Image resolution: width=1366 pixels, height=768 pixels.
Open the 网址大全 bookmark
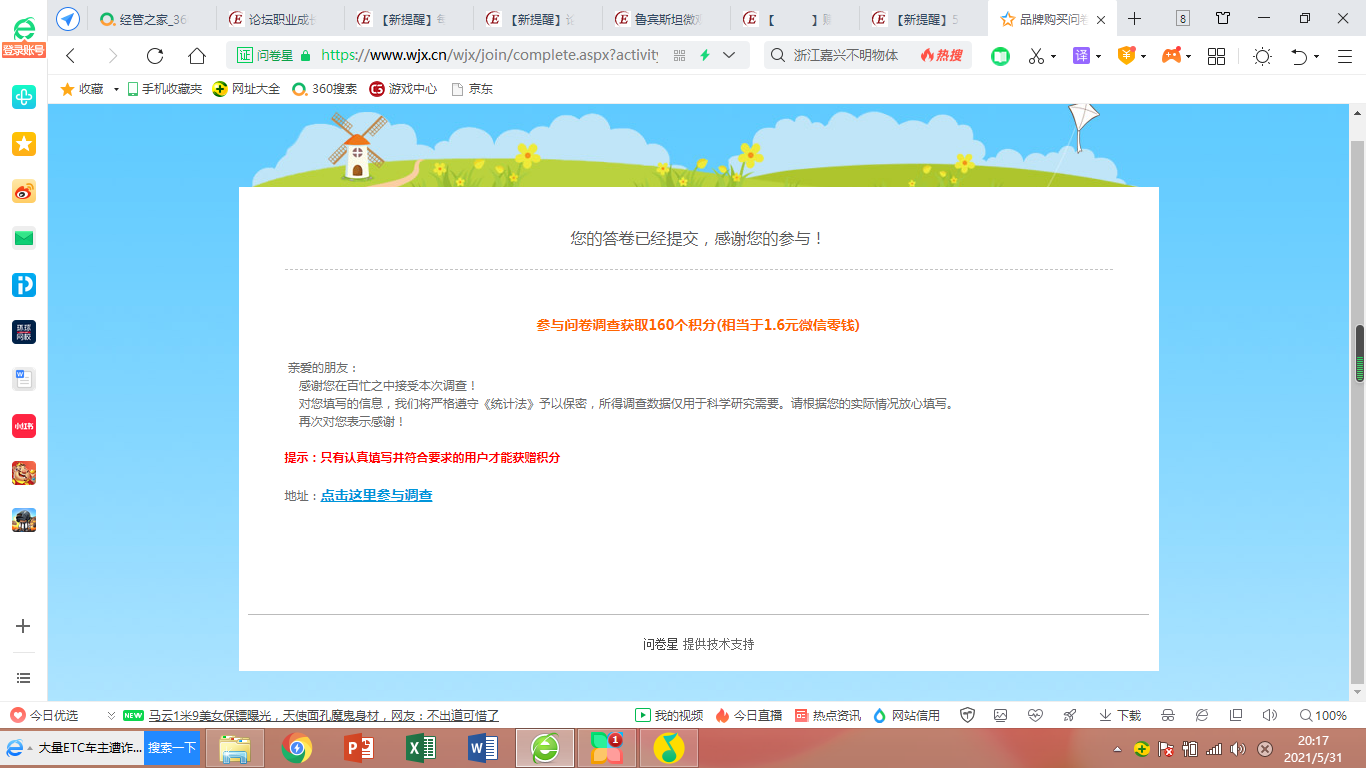coord(246,89)
